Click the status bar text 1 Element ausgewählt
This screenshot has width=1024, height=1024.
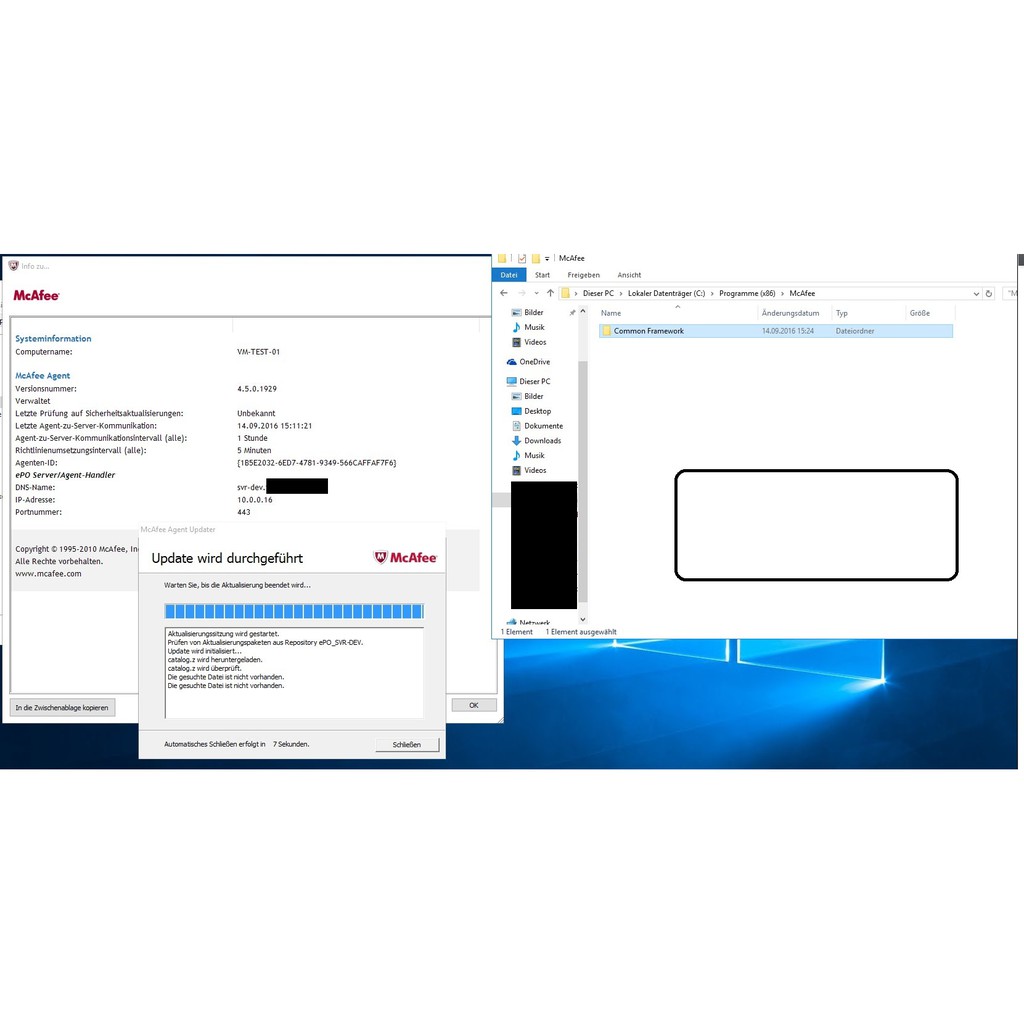click(581, 632)
